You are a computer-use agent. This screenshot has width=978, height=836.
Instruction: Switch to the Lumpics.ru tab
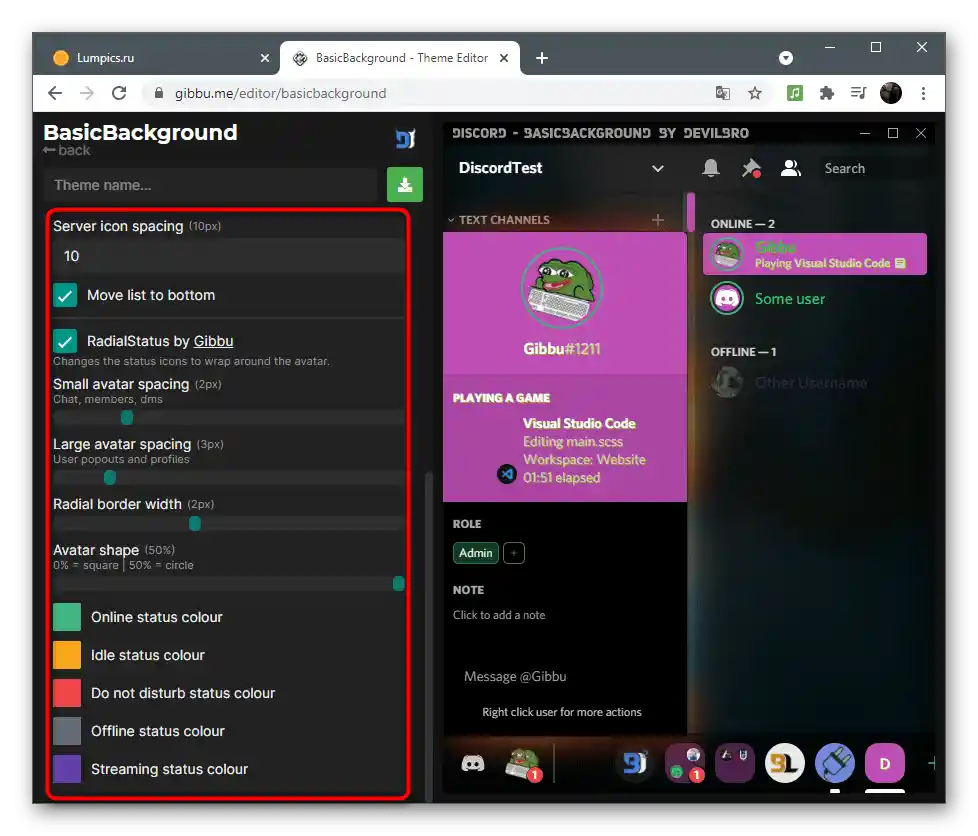coord(157,58)
